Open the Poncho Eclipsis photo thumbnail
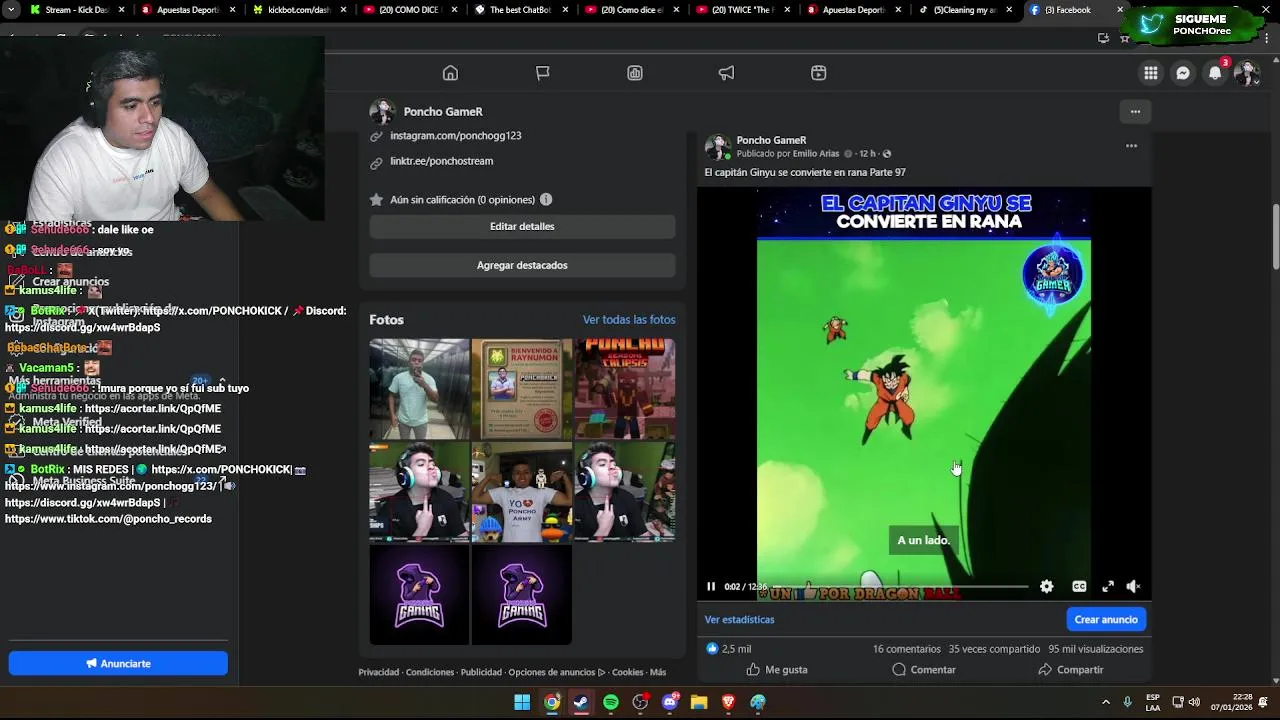1280x720 pixels. (x=625, y=389)
